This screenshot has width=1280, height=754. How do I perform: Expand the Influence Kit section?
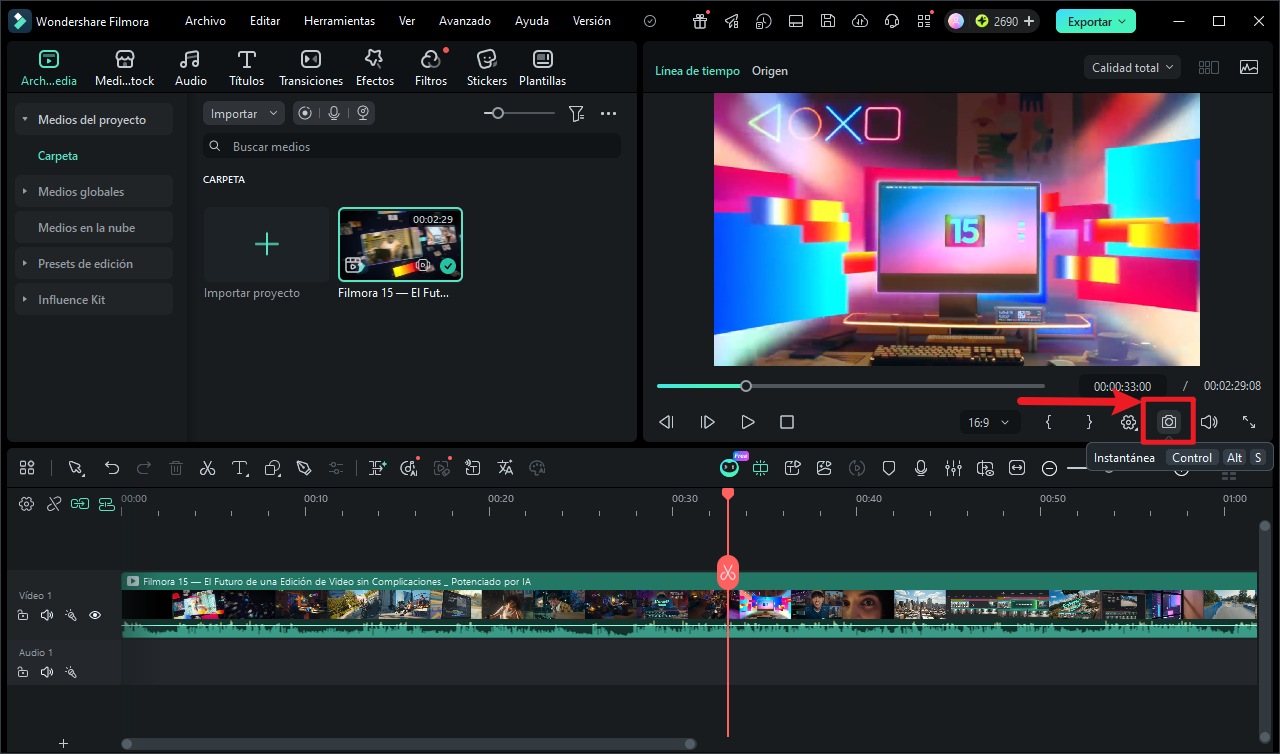pos(25,300)
